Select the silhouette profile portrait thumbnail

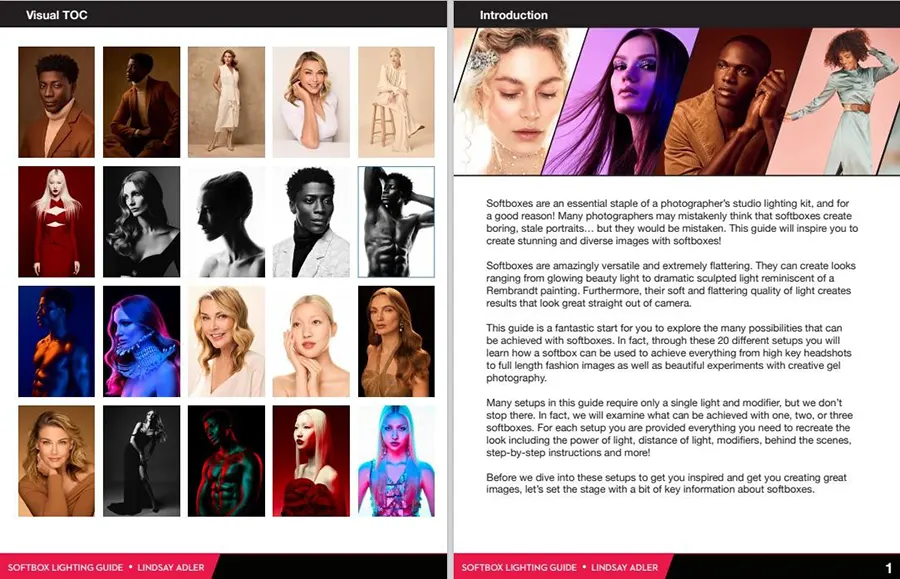point(226,221)
